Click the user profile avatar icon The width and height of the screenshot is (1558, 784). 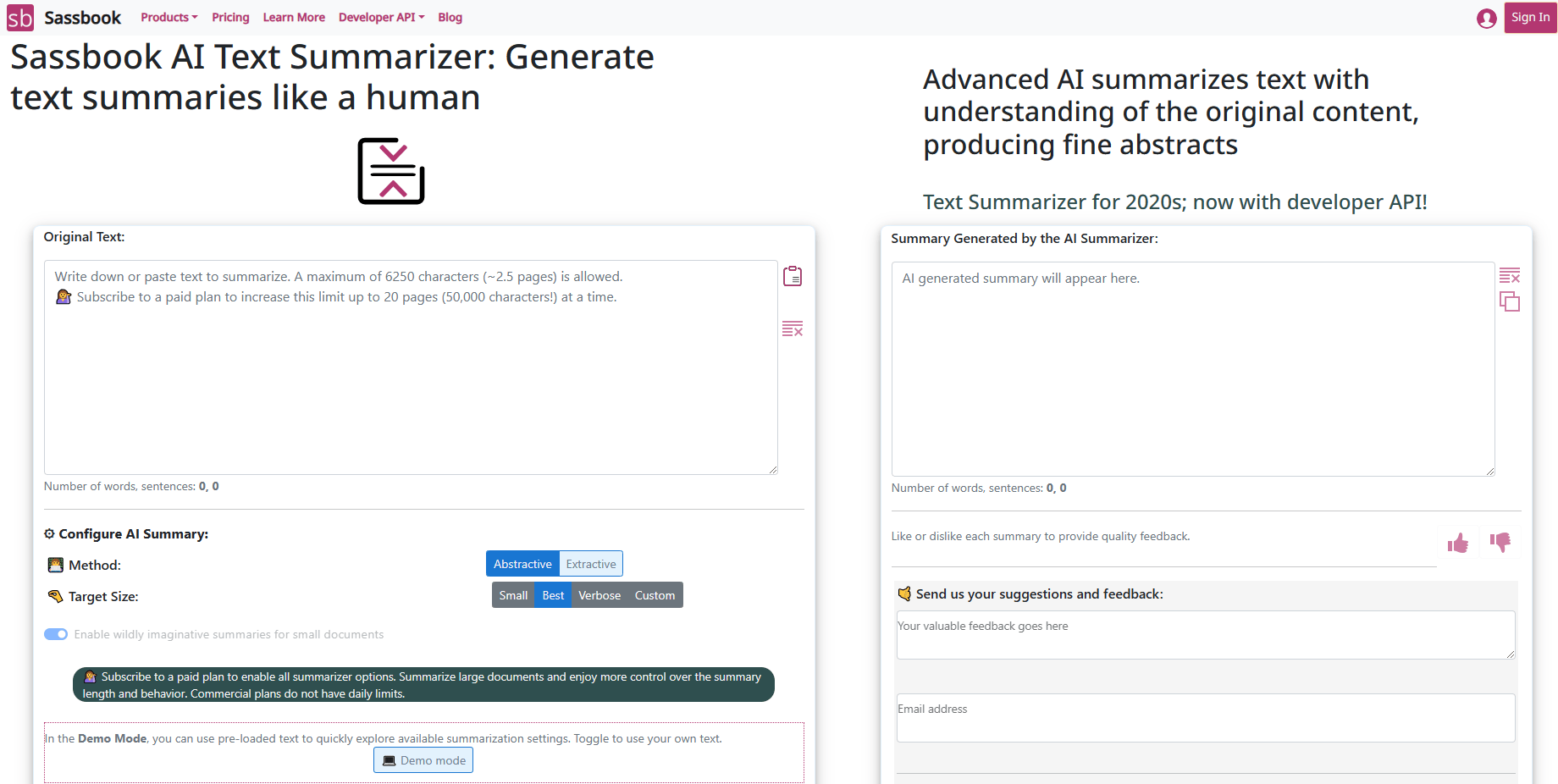(x=1487, y=19)
